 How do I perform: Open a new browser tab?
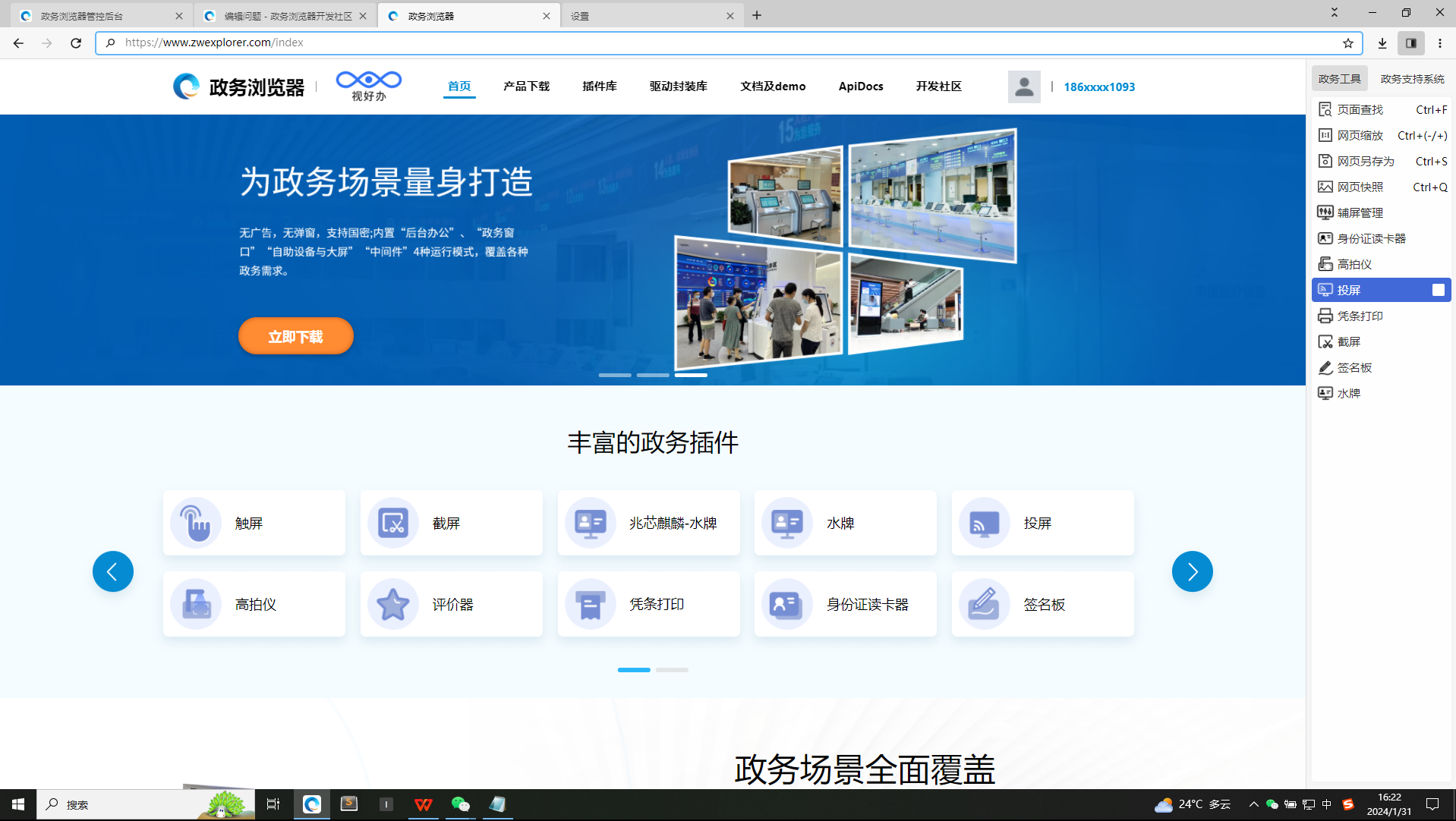tap(757, 15)
